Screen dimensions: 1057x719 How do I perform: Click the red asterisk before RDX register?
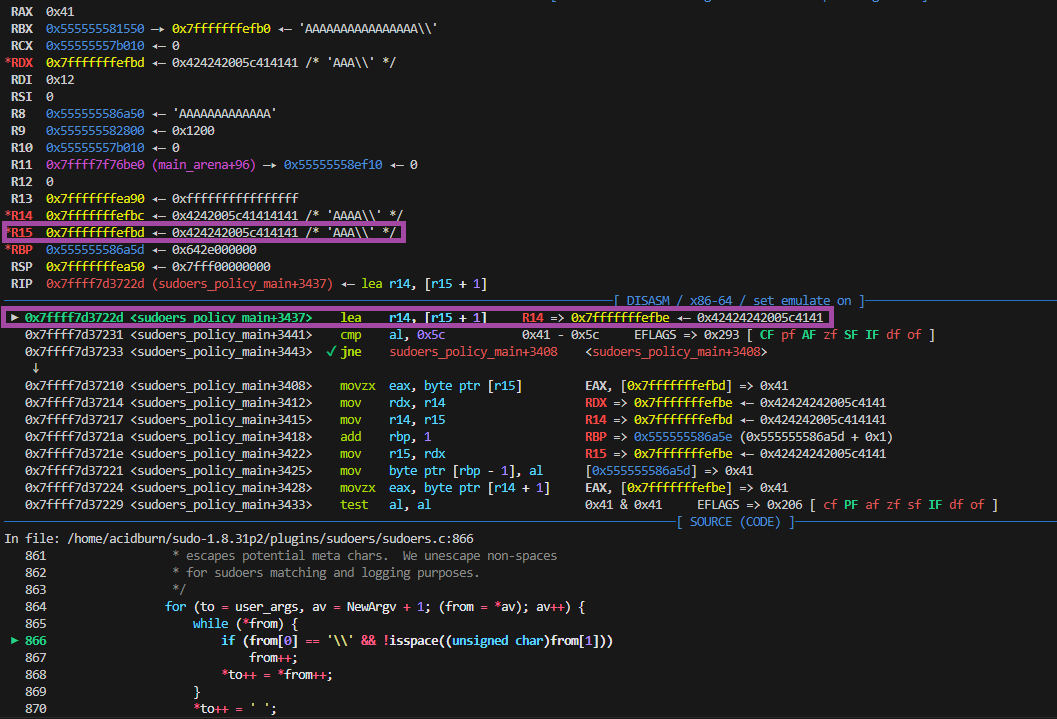click(x=8, y=62)
